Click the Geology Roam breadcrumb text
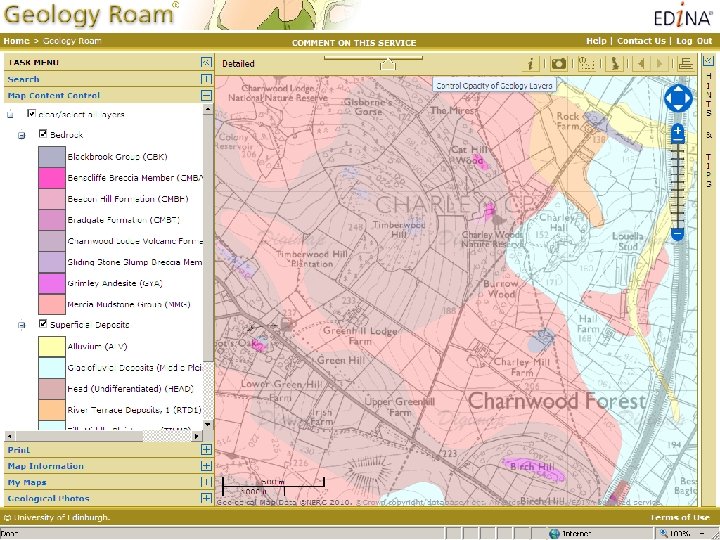720x540 pixels. pyautogui.click(x=72, y=41)
